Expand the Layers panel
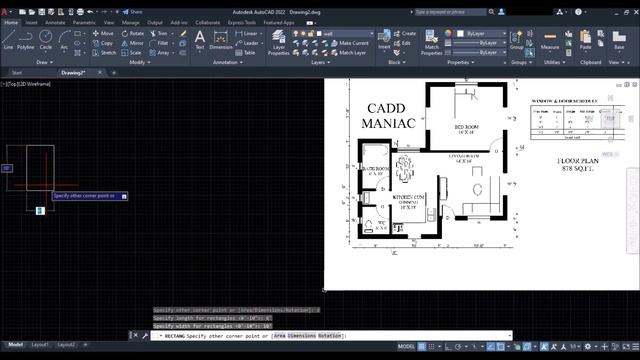This screenshot has height=360, width=640. coord(320,62)
